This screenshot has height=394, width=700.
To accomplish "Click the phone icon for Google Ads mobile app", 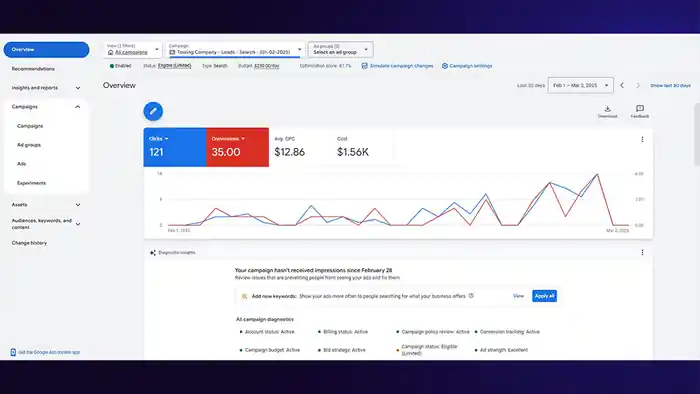I will (x=13, y=352).
